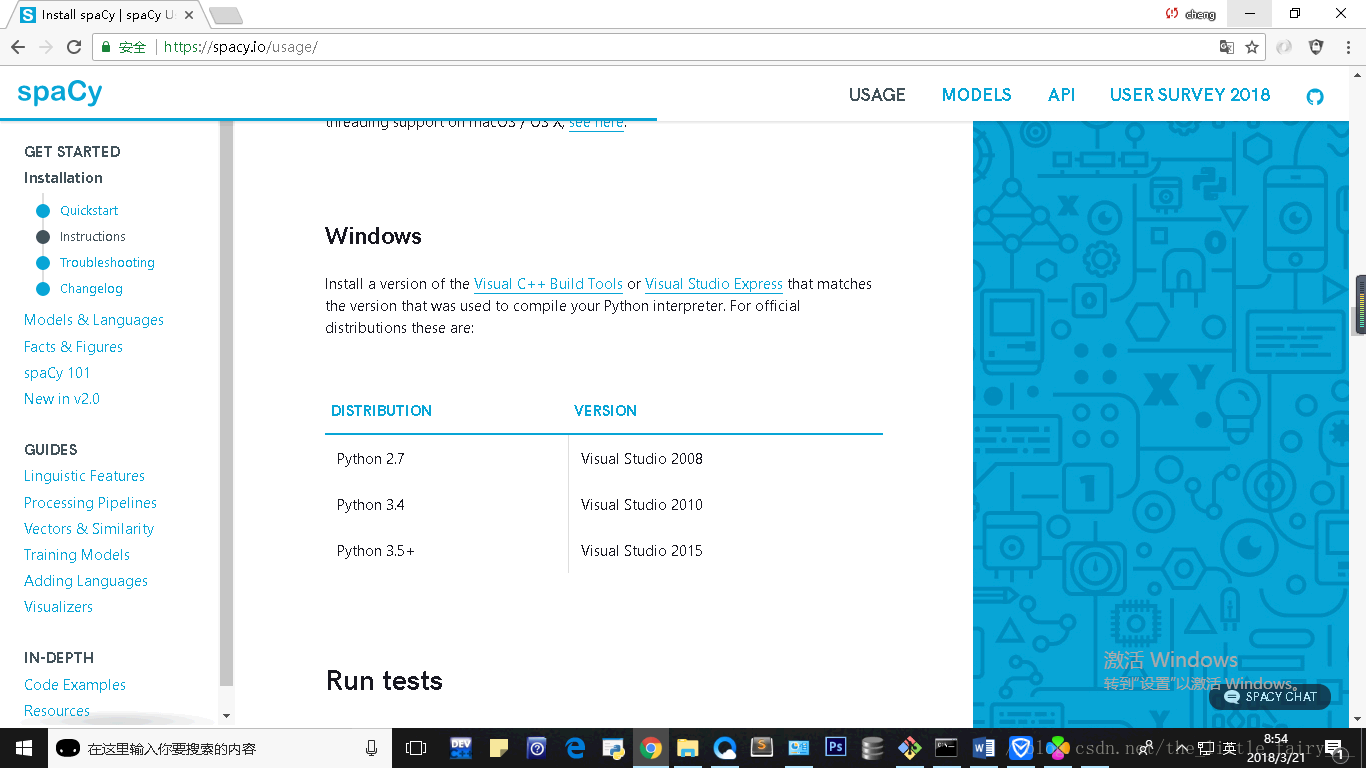Jump to Quickstart in the sidebar
Viewport: 1366px width, 768px height.
(x=89, y=211)
